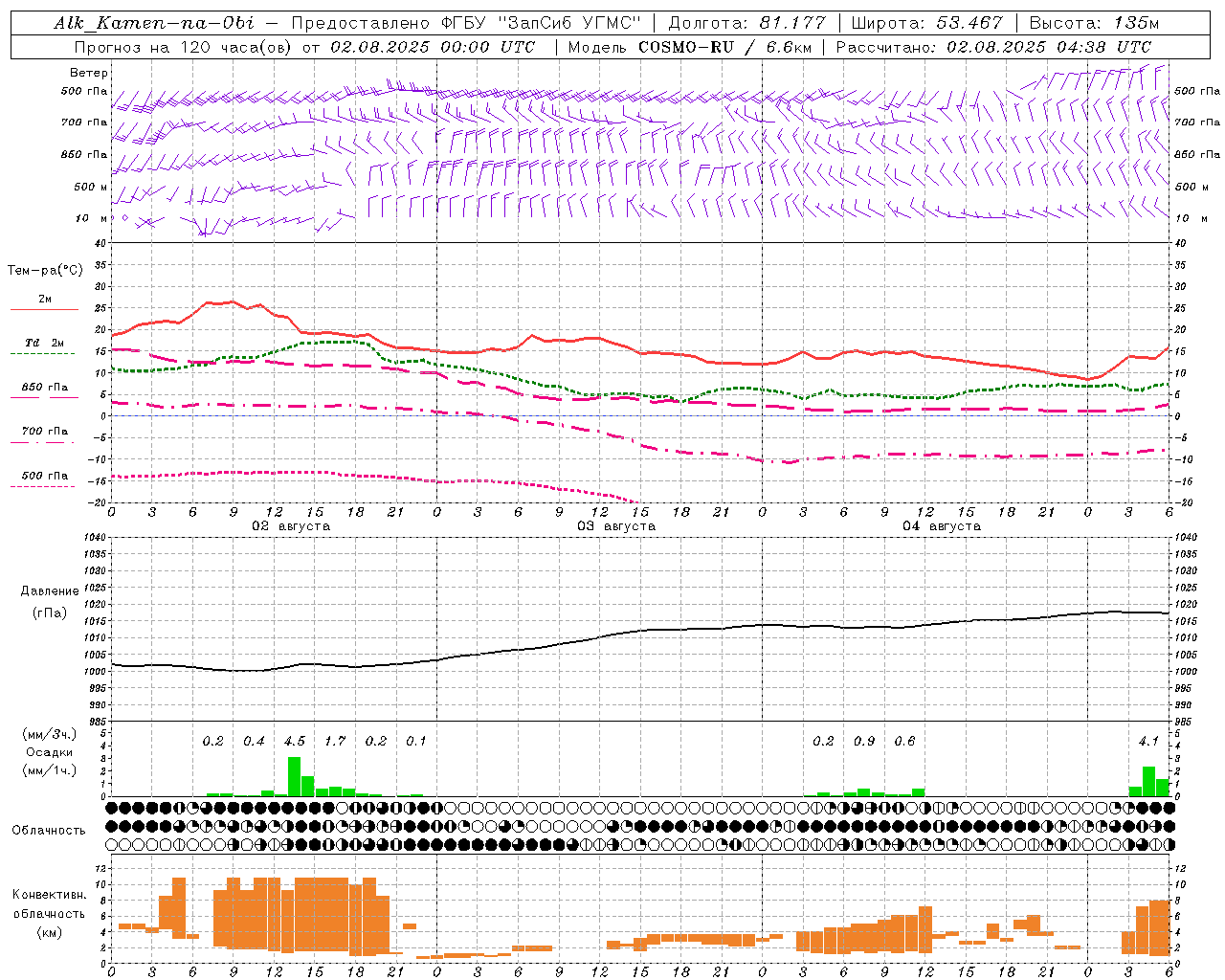Image resolution: width=1225 pixels, height=980 pixels.
Task: Click the 4.5 precipitation total value
Action: (295, 742)
